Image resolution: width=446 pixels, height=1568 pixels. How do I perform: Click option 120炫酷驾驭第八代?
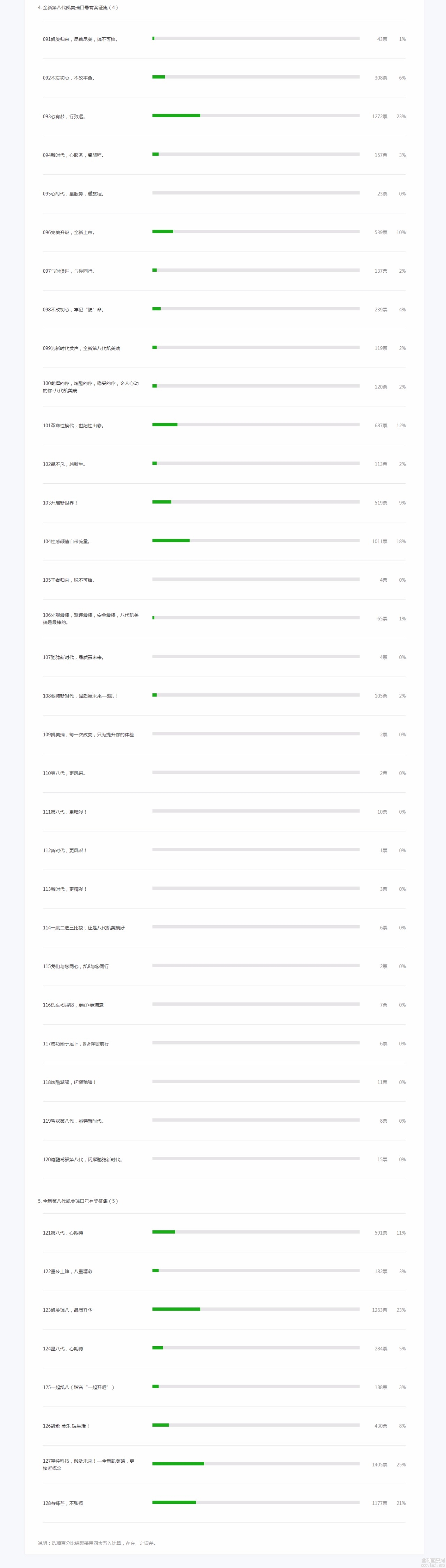tap(82, 1159)
